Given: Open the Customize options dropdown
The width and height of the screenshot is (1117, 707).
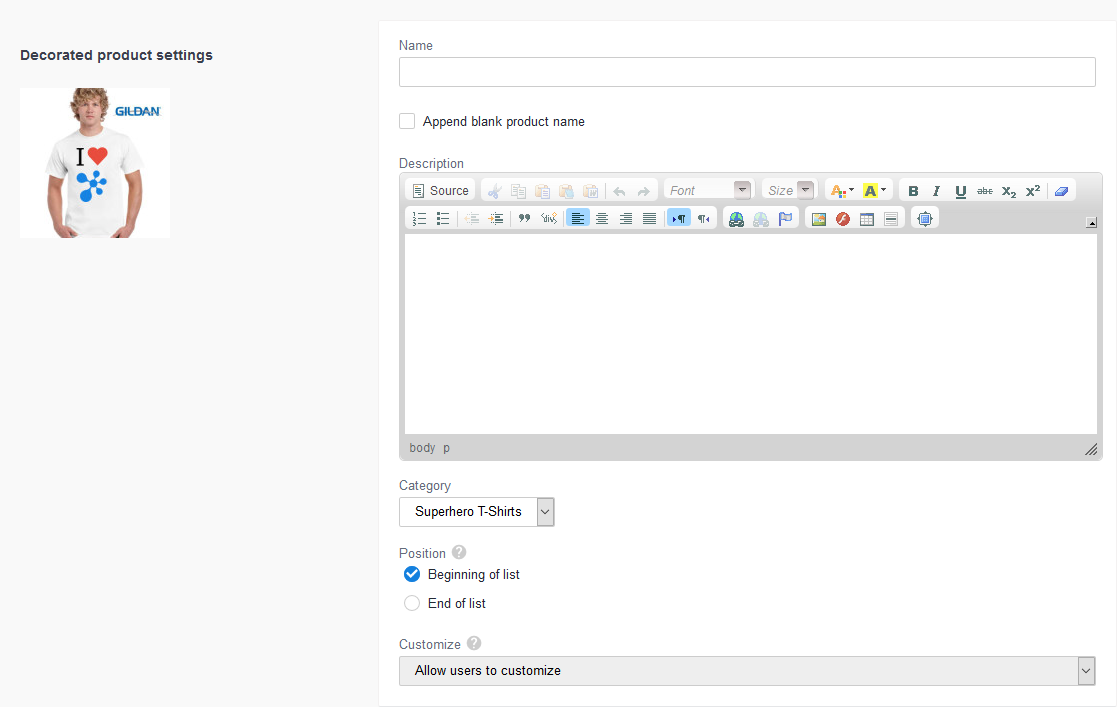Looking at the screenshot, I should click(1086, 671).
